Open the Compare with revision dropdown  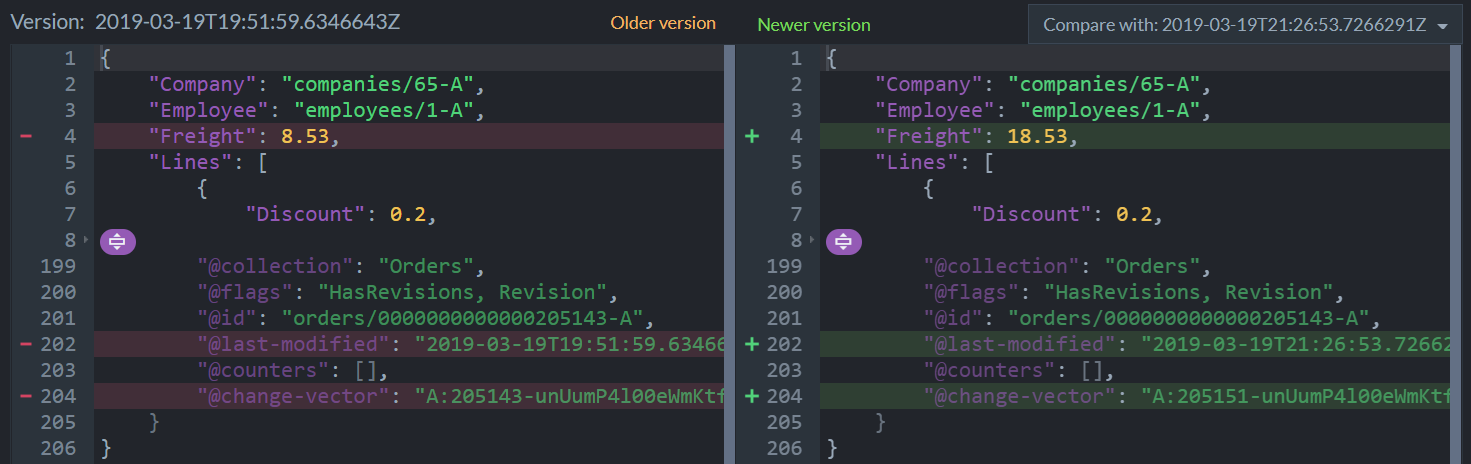tap(1245, 25)
